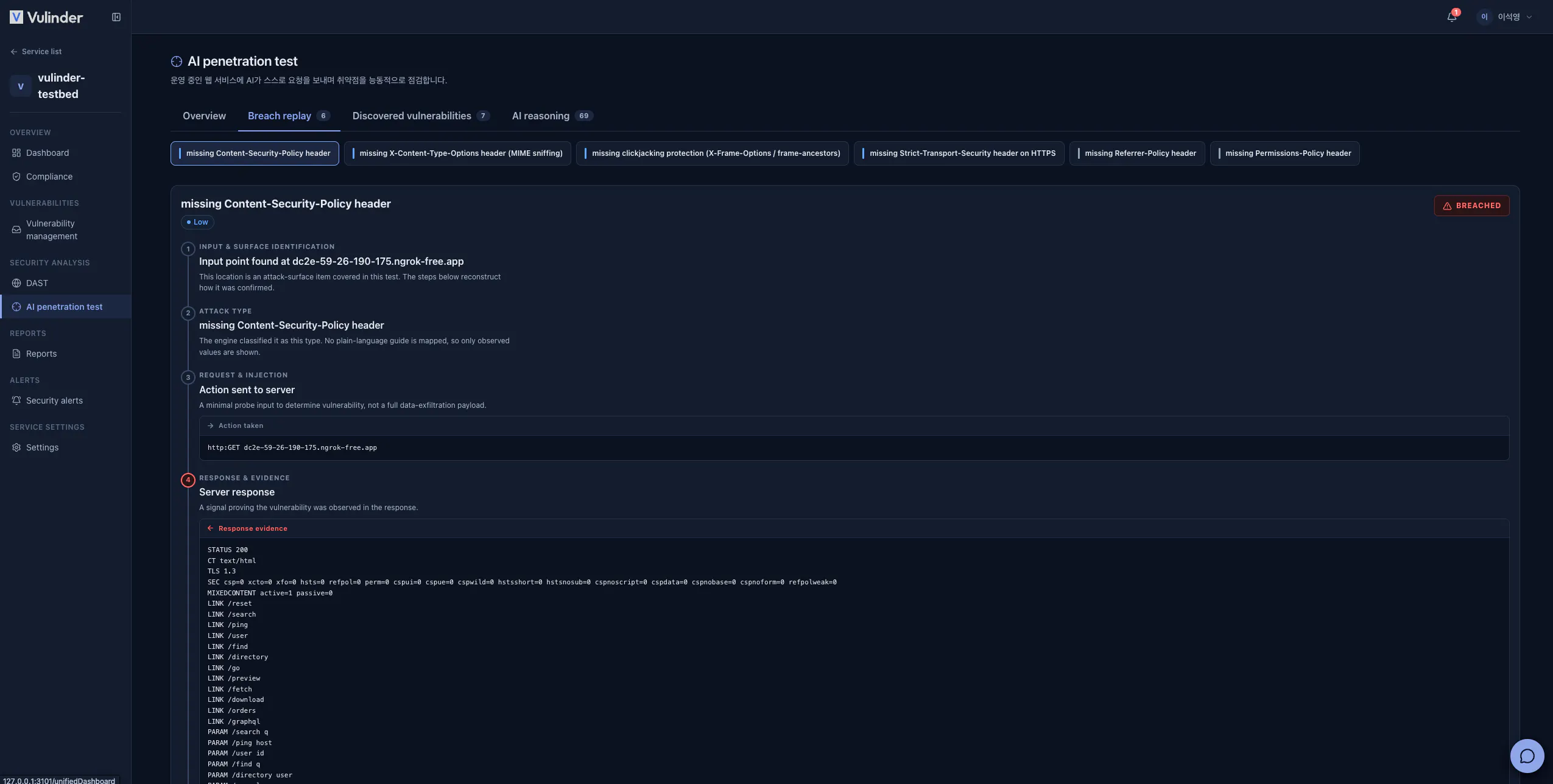Click 'PARAM /ping host' line

(240, 743)
